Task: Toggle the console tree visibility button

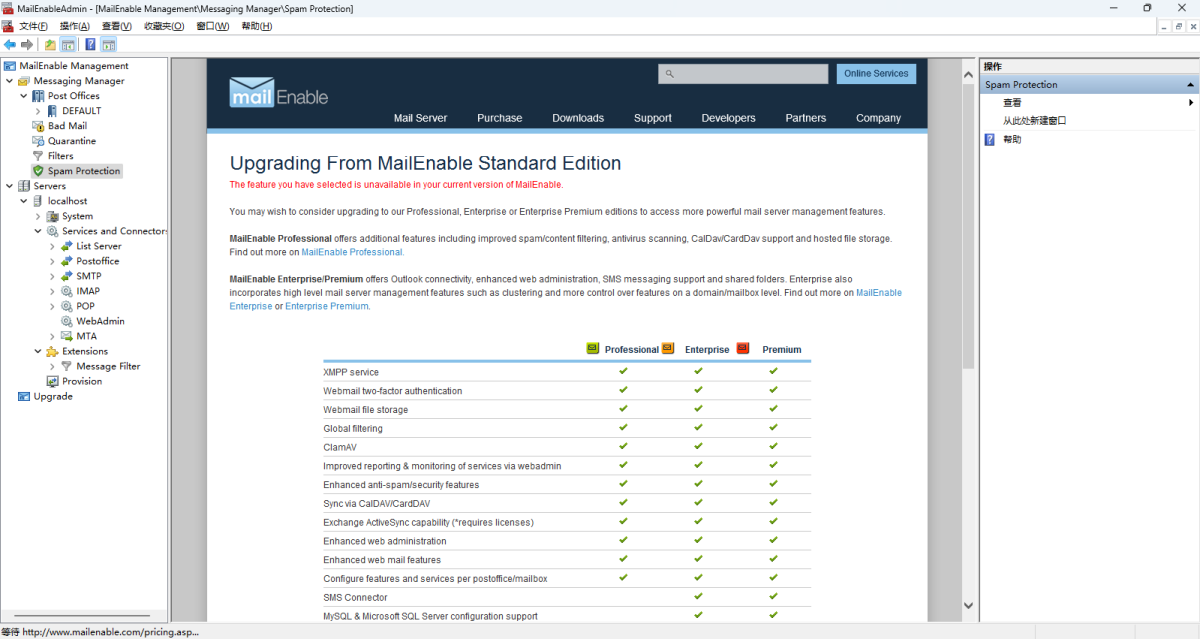Action: tap(68, 45)
